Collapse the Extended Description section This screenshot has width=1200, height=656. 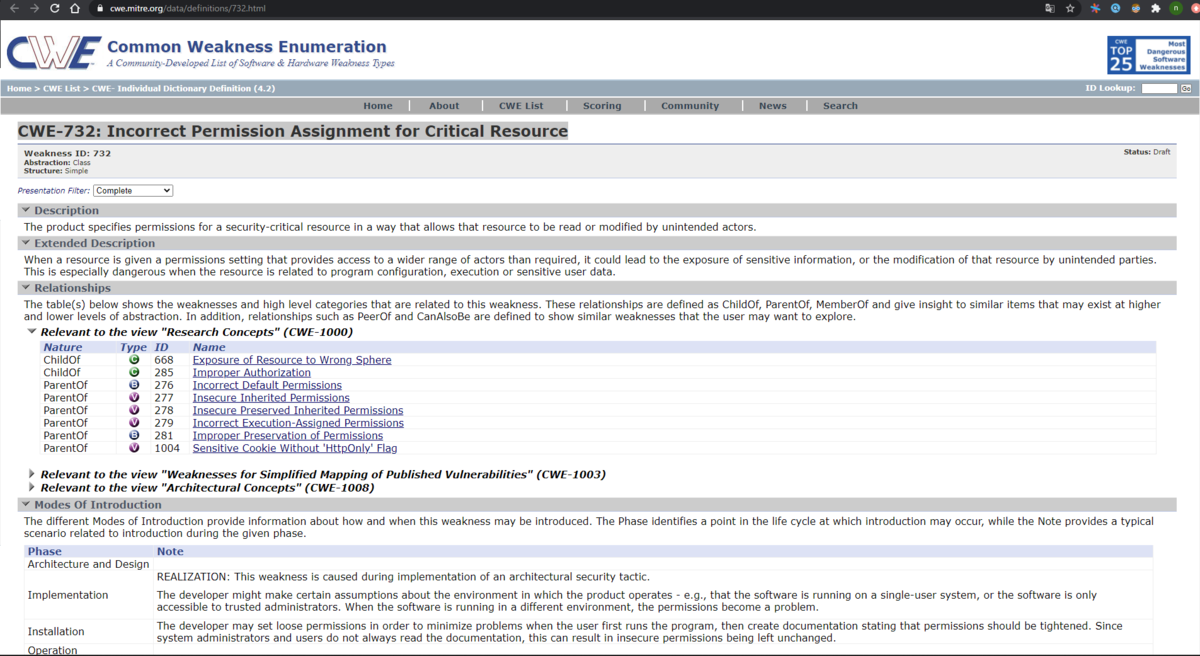tap(26, 243)
